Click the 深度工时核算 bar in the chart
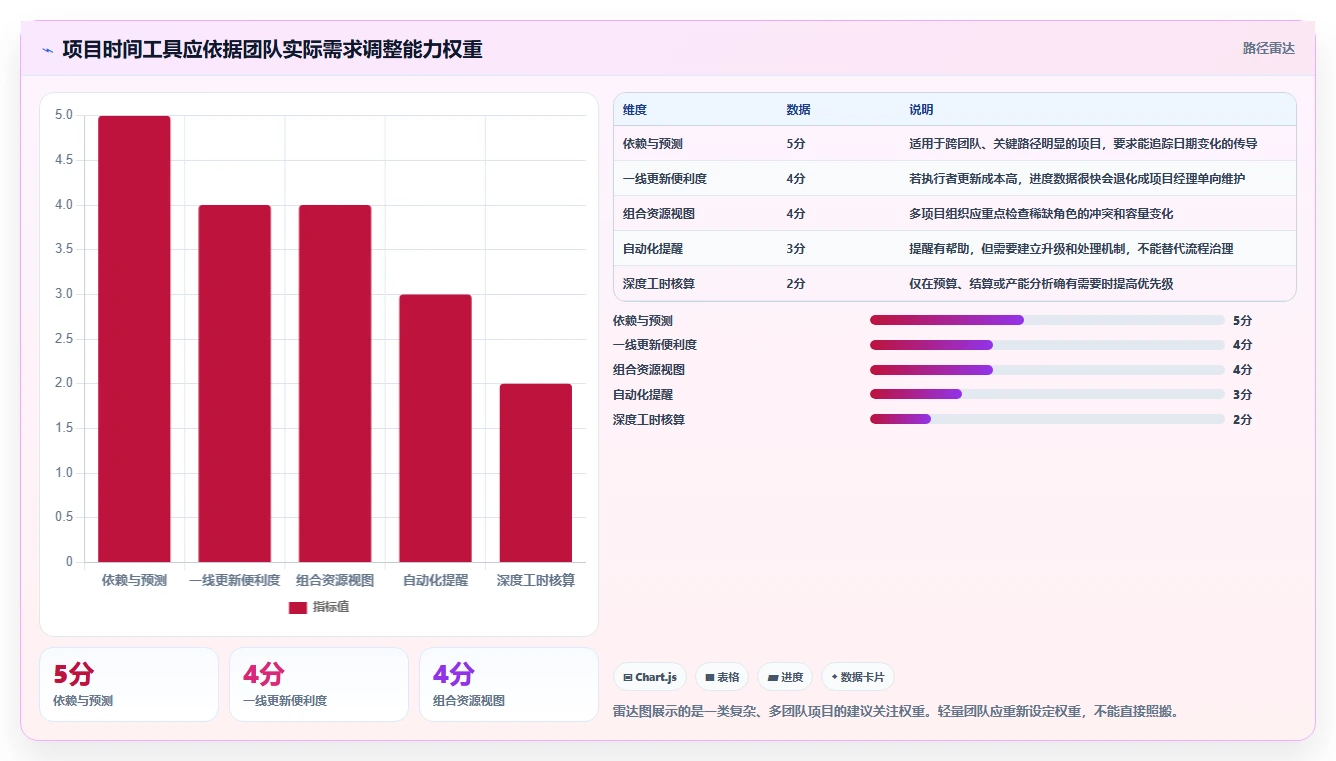This screenshot has height=761, width=1336. tap(536, 473)
